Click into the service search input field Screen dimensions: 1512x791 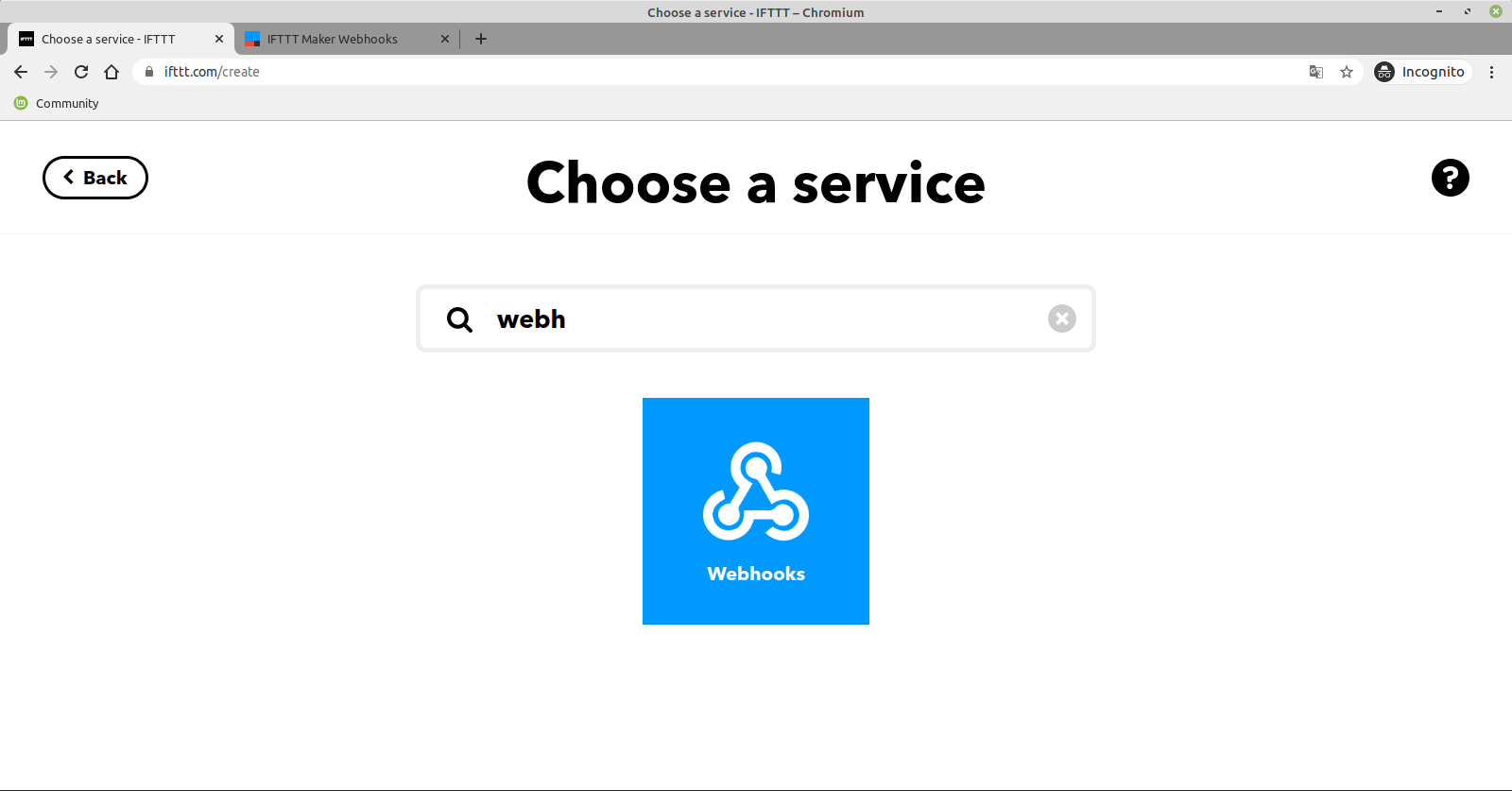[x=756, y=318]
